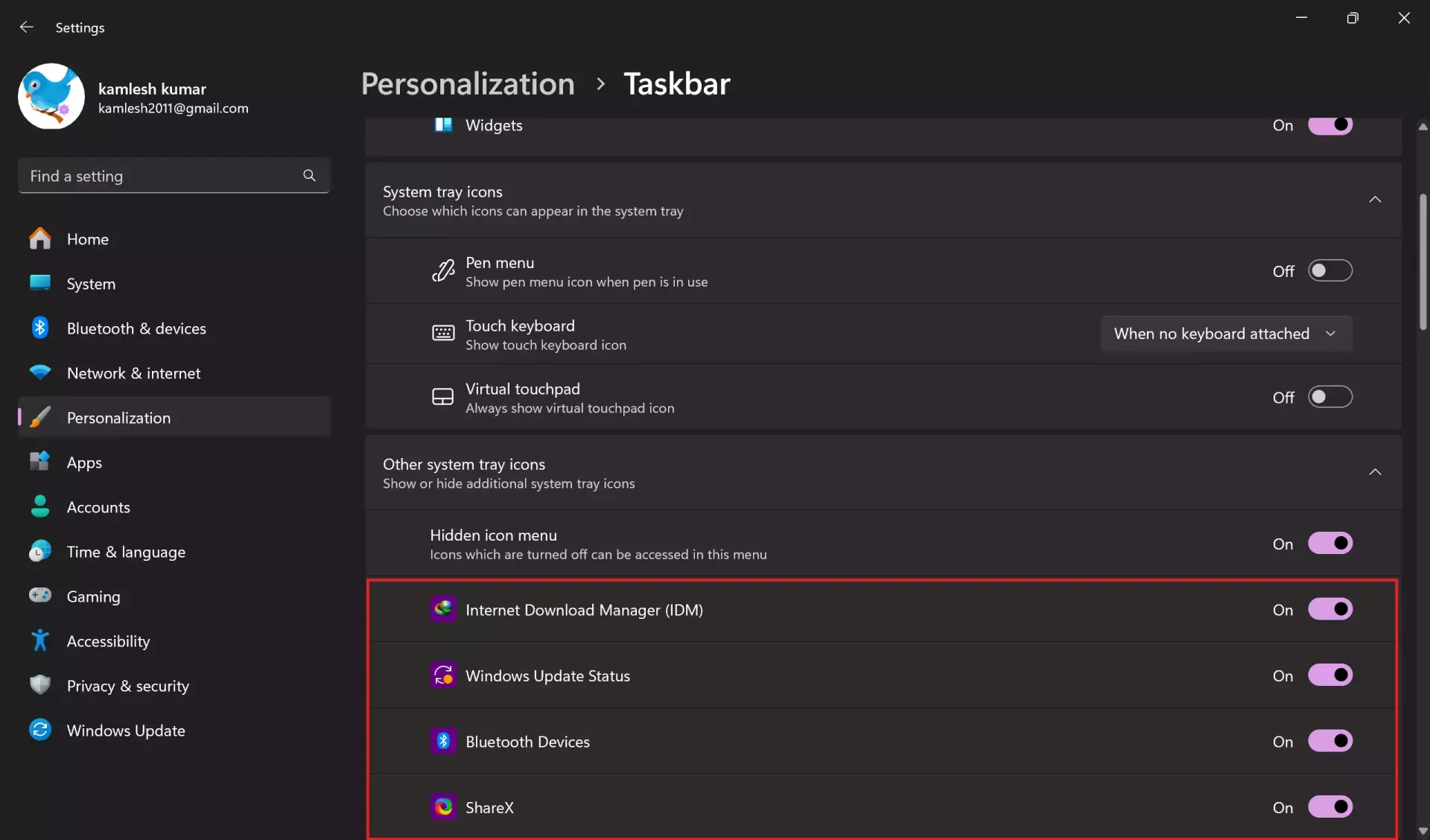Screen dimensions: 1430x840
Task: Toggle the Internet Download Manager (IDM) tray icon
Action: 1330,609
